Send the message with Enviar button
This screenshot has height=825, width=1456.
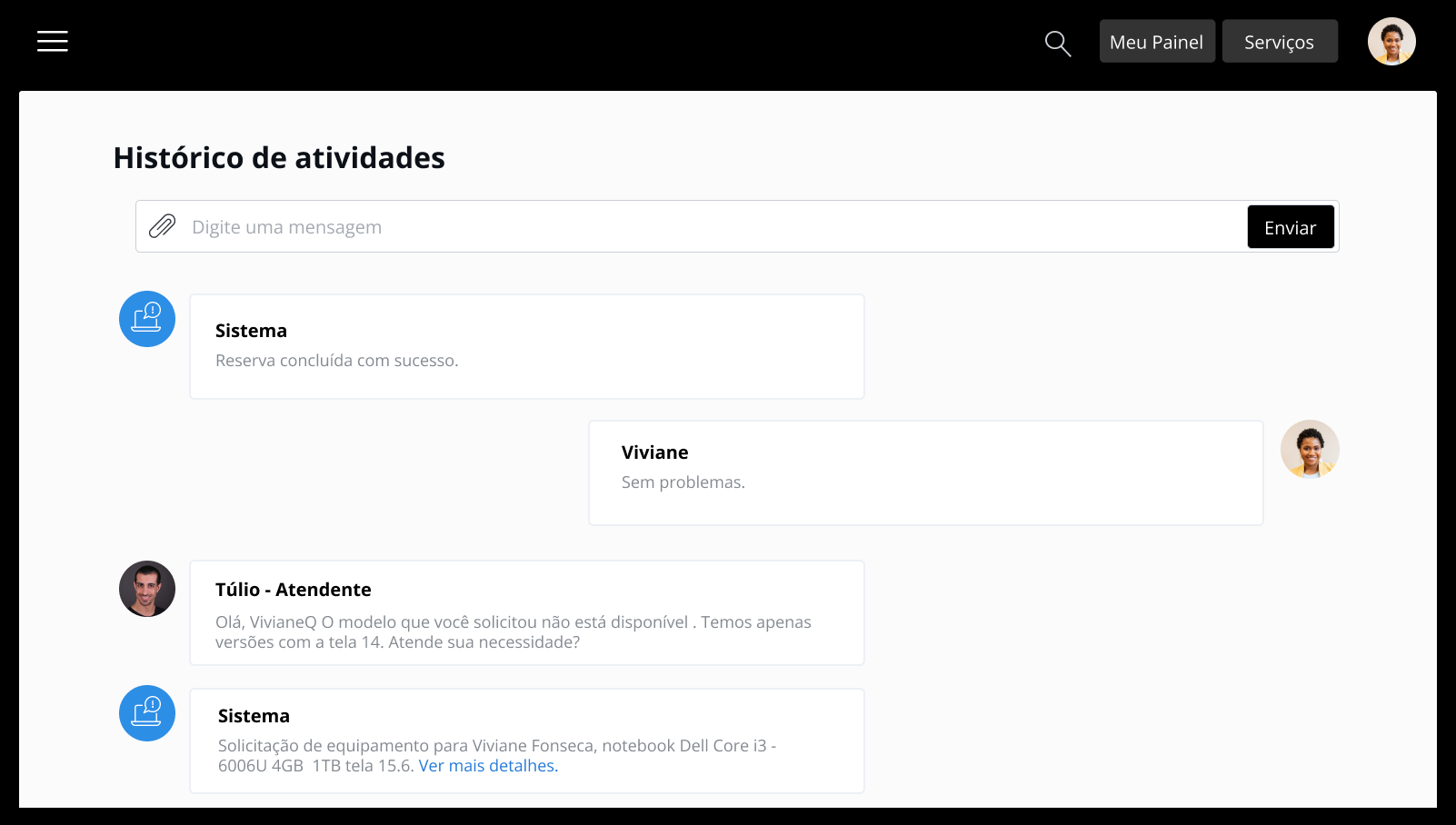point(1291,227)
